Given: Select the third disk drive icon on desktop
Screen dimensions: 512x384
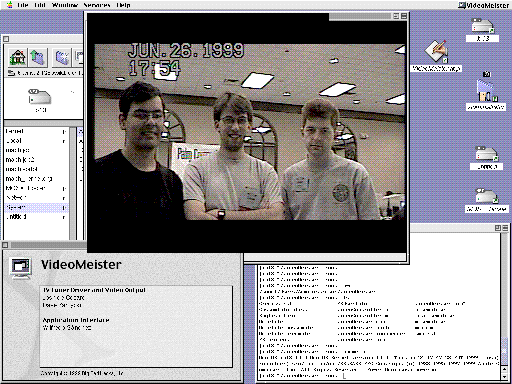Looking at the screenshot, I should (x=486, y=154).
